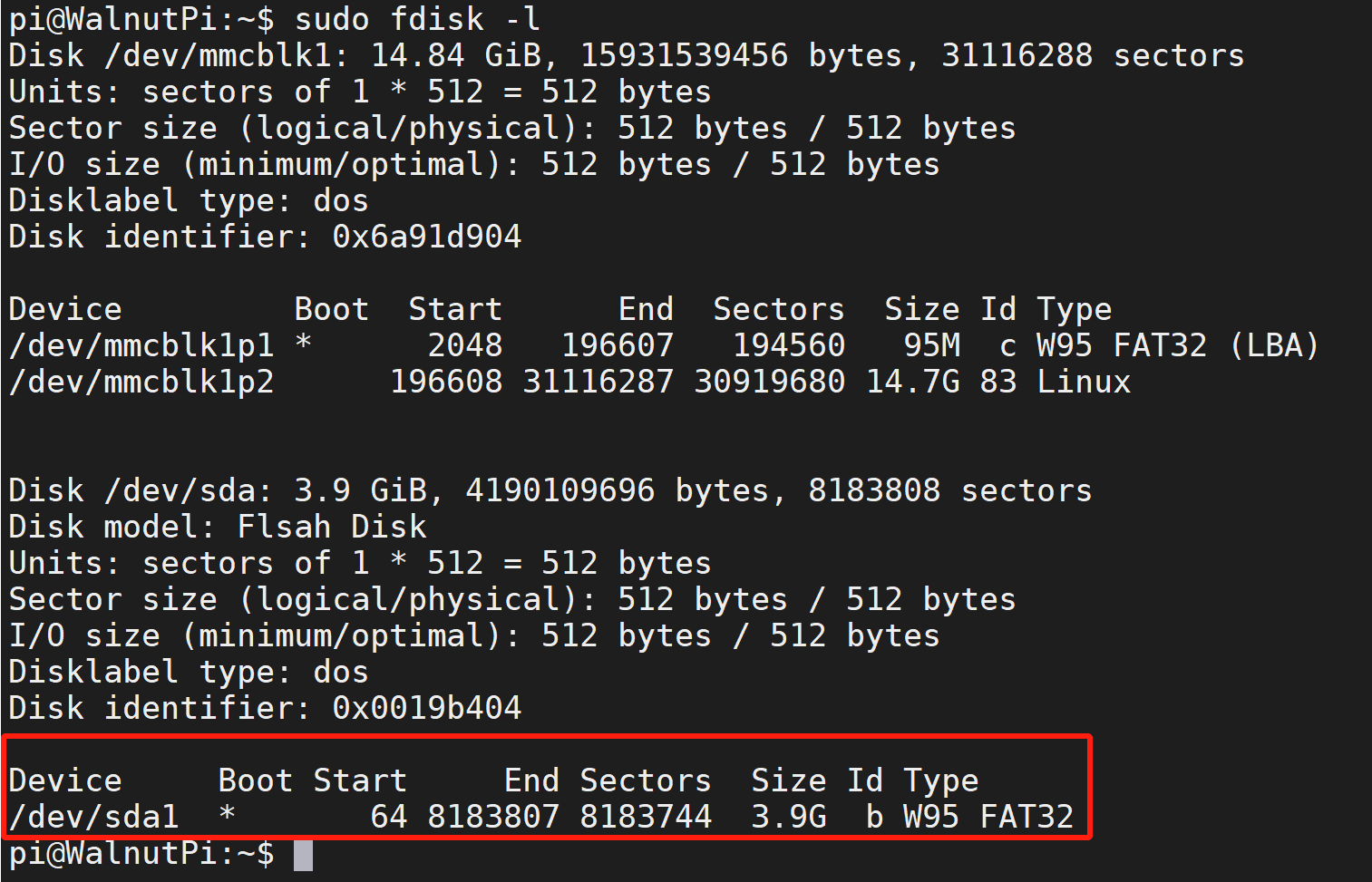Click partition type 'Linux'
The width and height of the screenshot is (1372, 882).
coord(1085,382)
